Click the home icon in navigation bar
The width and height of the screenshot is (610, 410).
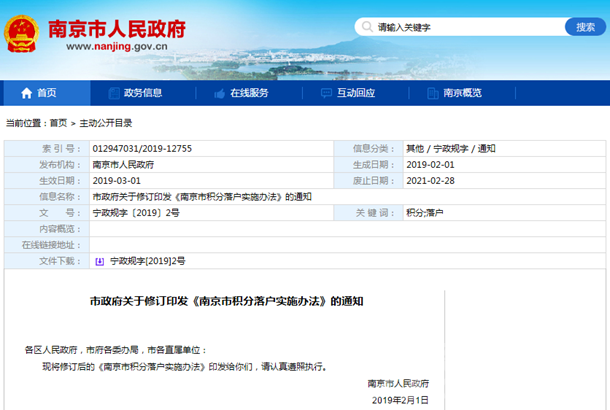click(x=26, y=93)
